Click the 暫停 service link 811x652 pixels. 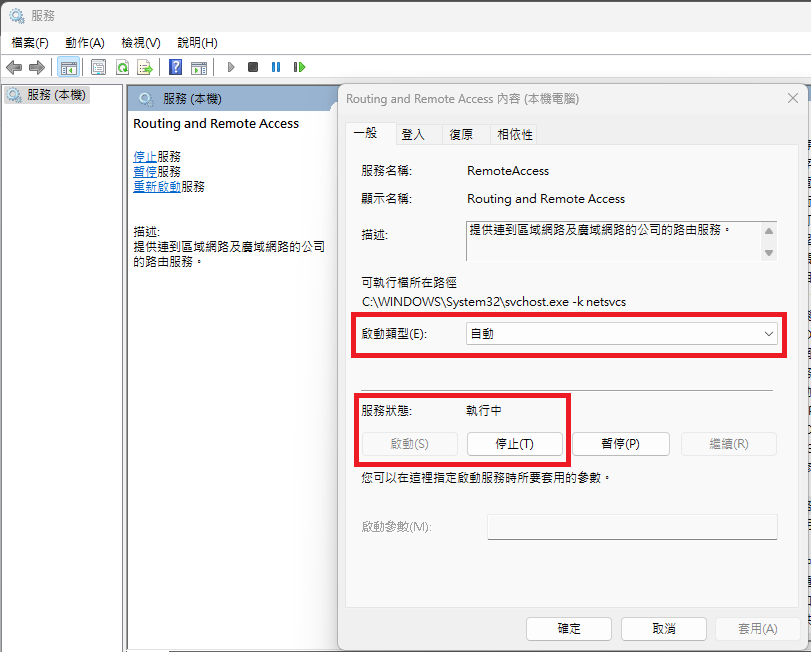coord(145,172)
